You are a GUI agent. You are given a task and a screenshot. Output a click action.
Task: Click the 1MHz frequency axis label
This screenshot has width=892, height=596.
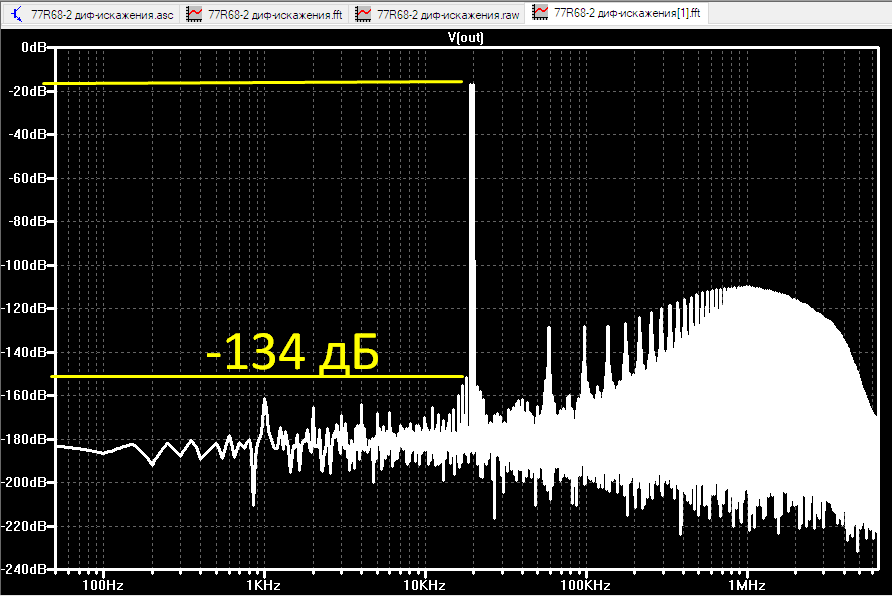point(747,585)
